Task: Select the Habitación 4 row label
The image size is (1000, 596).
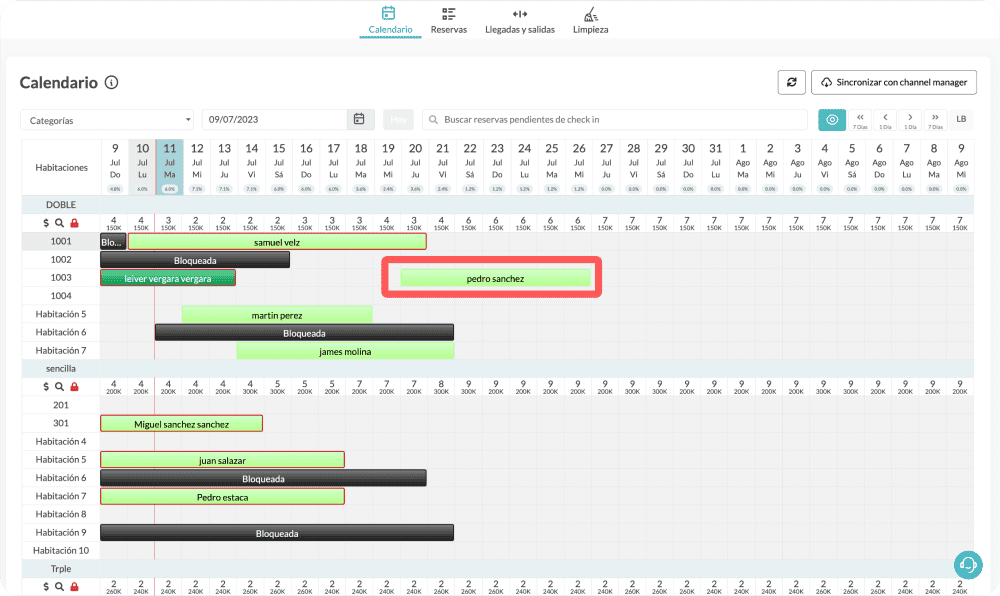Action: coord(61,441)
